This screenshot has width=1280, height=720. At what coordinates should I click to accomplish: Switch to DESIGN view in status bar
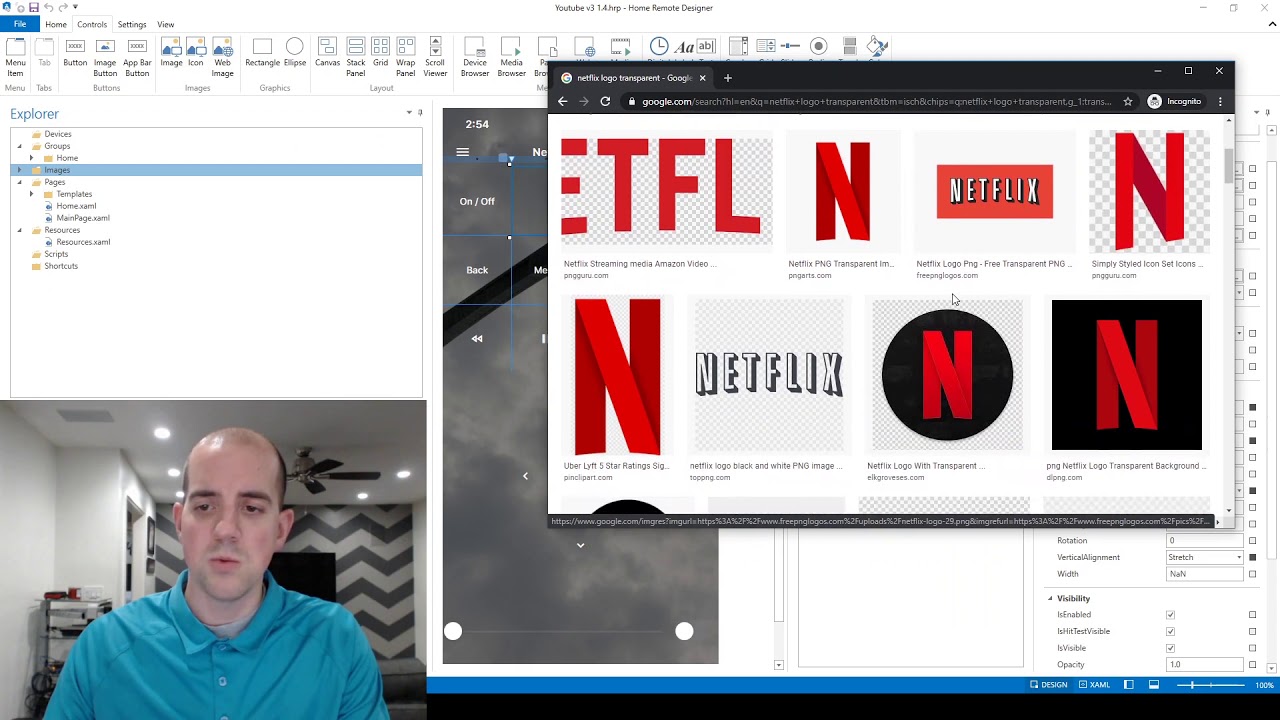[1049, 685]
